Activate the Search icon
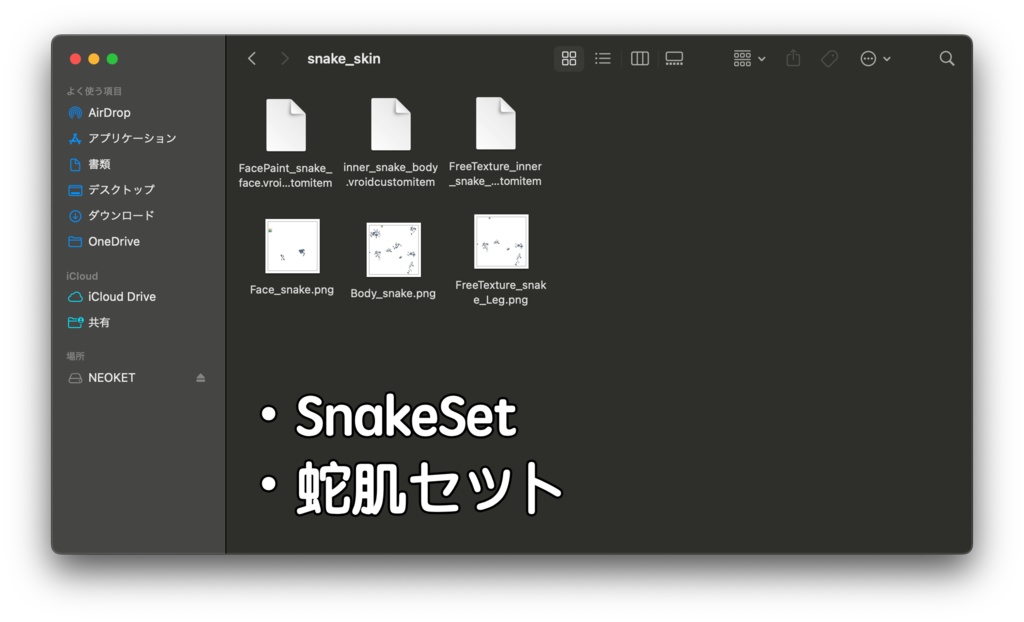This screenshot has height=622, width=1024. pyautogui.click(x=946, y=58)
